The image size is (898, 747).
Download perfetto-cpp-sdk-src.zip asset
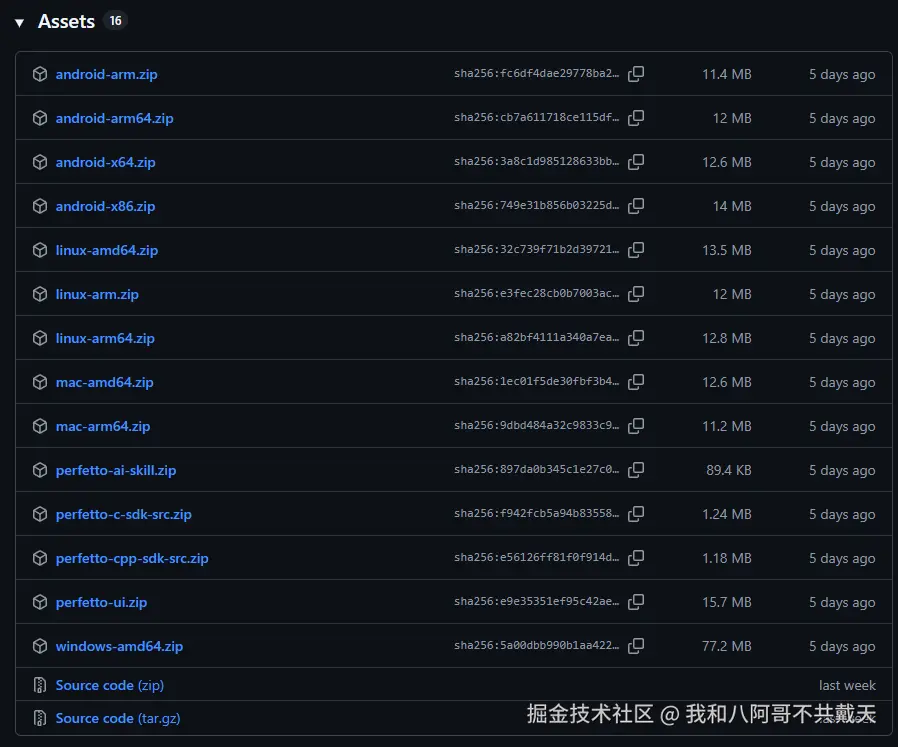coord(132,559)
